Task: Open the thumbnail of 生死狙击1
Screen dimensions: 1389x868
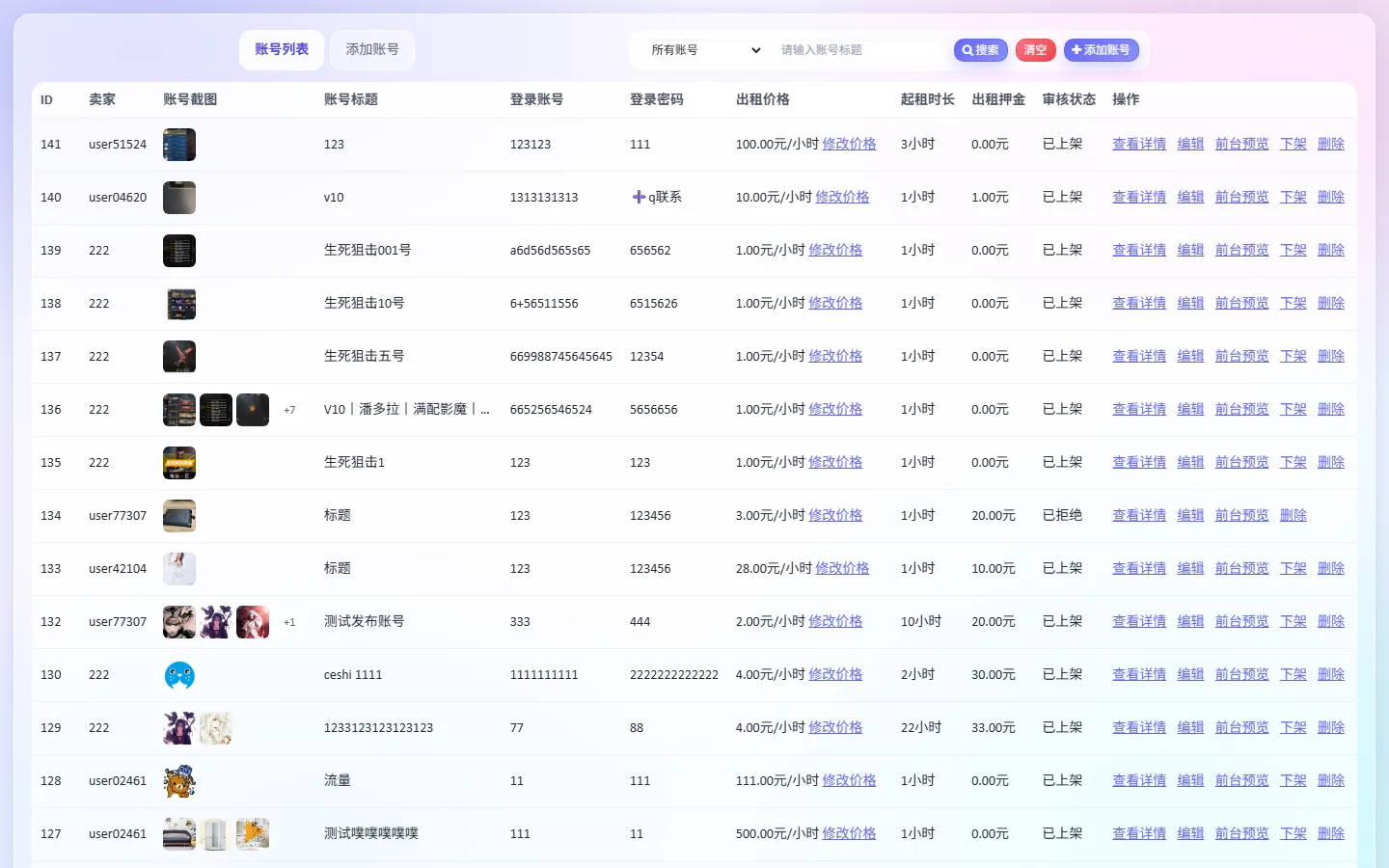Action: click(x=179, y=463)
